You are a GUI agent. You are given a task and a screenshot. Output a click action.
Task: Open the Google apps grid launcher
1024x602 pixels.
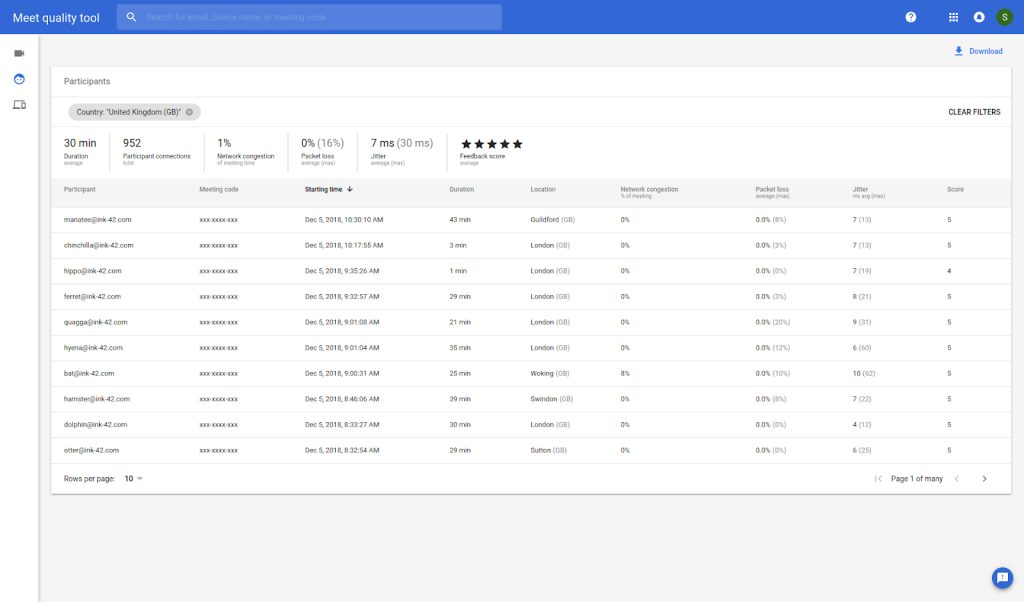pyautogui.click(x=953, y=17)
